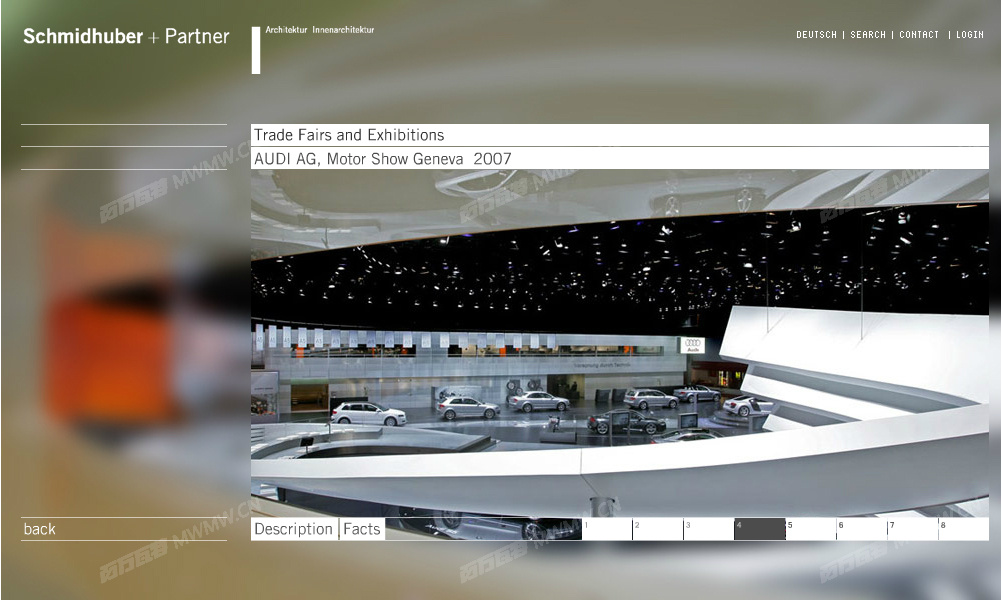Select the highlighted image 4 marker

[x=760, y=529]
